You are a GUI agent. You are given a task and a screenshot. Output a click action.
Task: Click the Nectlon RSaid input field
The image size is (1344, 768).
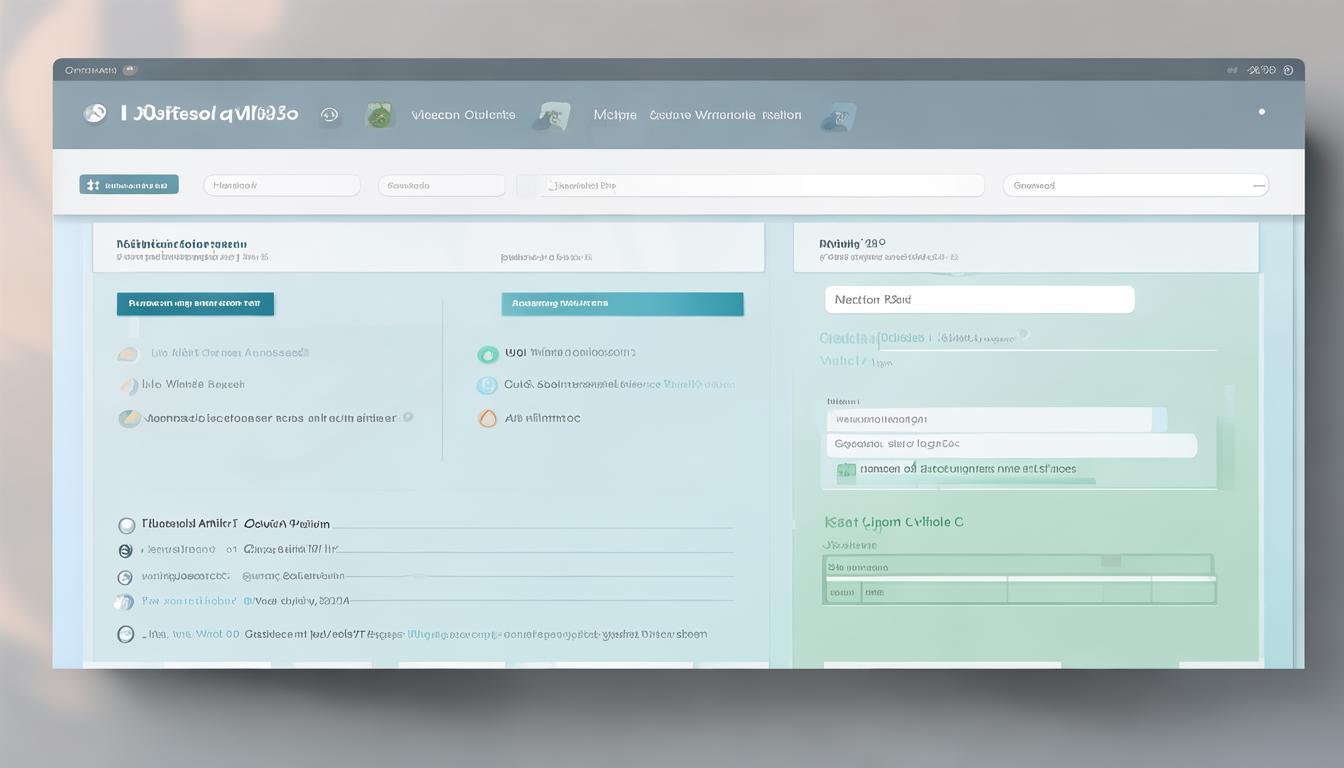(979, 299)
